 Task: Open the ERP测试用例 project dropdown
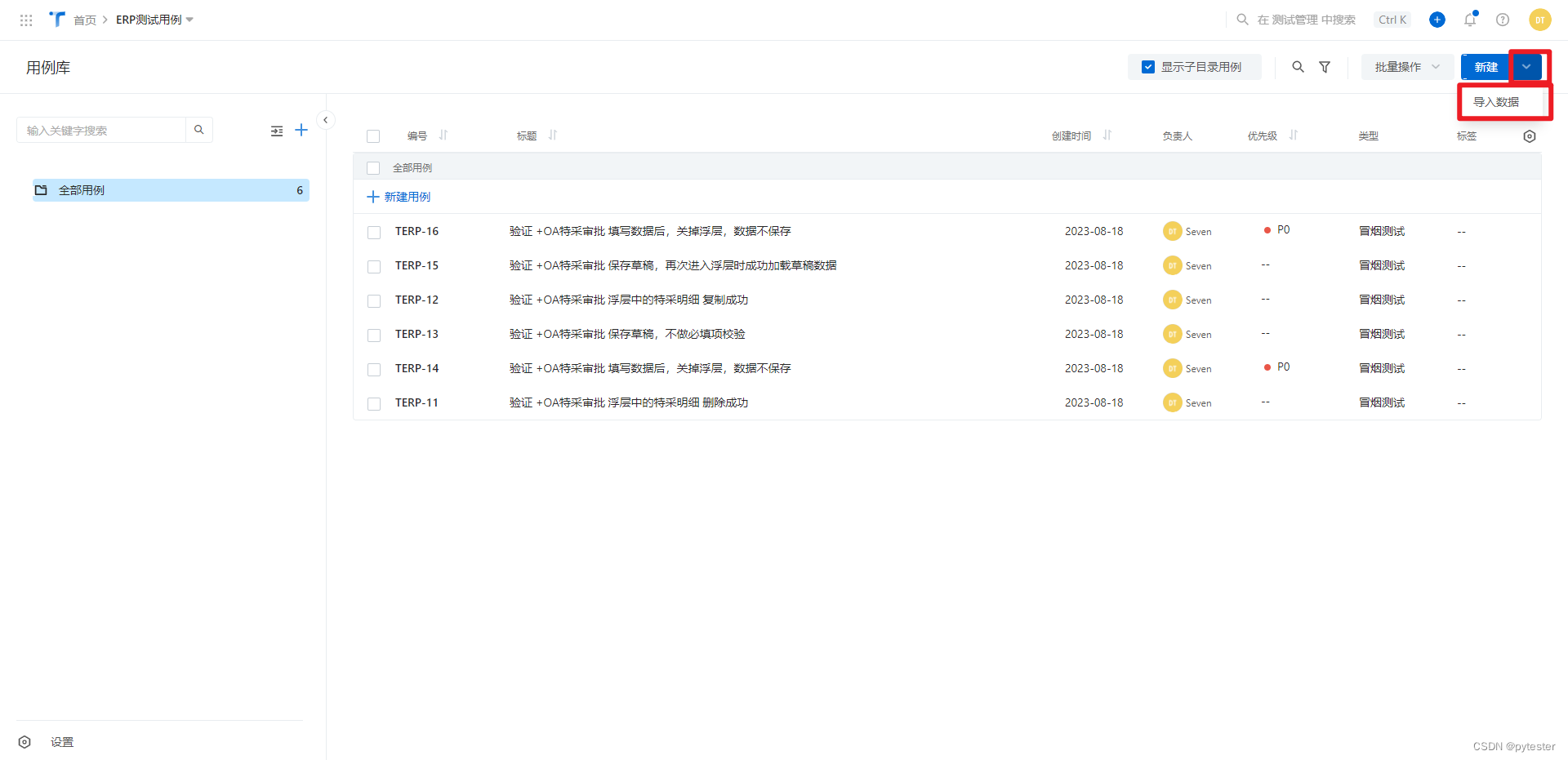pos(154,20)
